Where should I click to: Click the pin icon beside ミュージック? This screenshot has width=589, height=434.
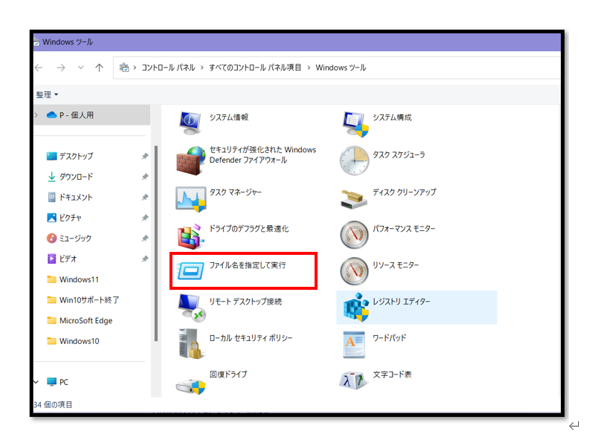click(145, 238)
